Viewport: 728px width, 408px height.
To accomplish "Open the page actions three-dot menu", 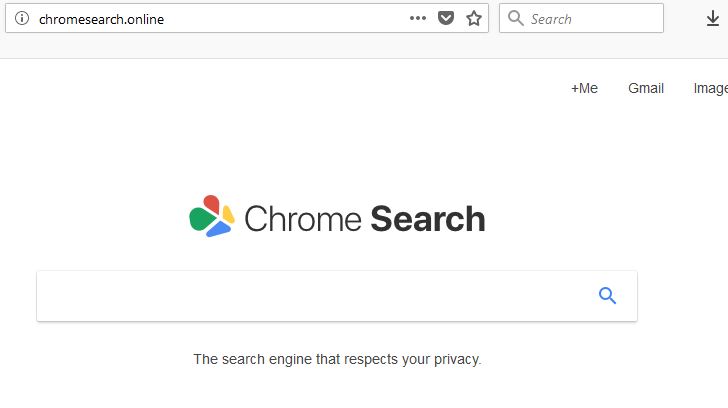I will pyautogui.click(x=418, y=18).
